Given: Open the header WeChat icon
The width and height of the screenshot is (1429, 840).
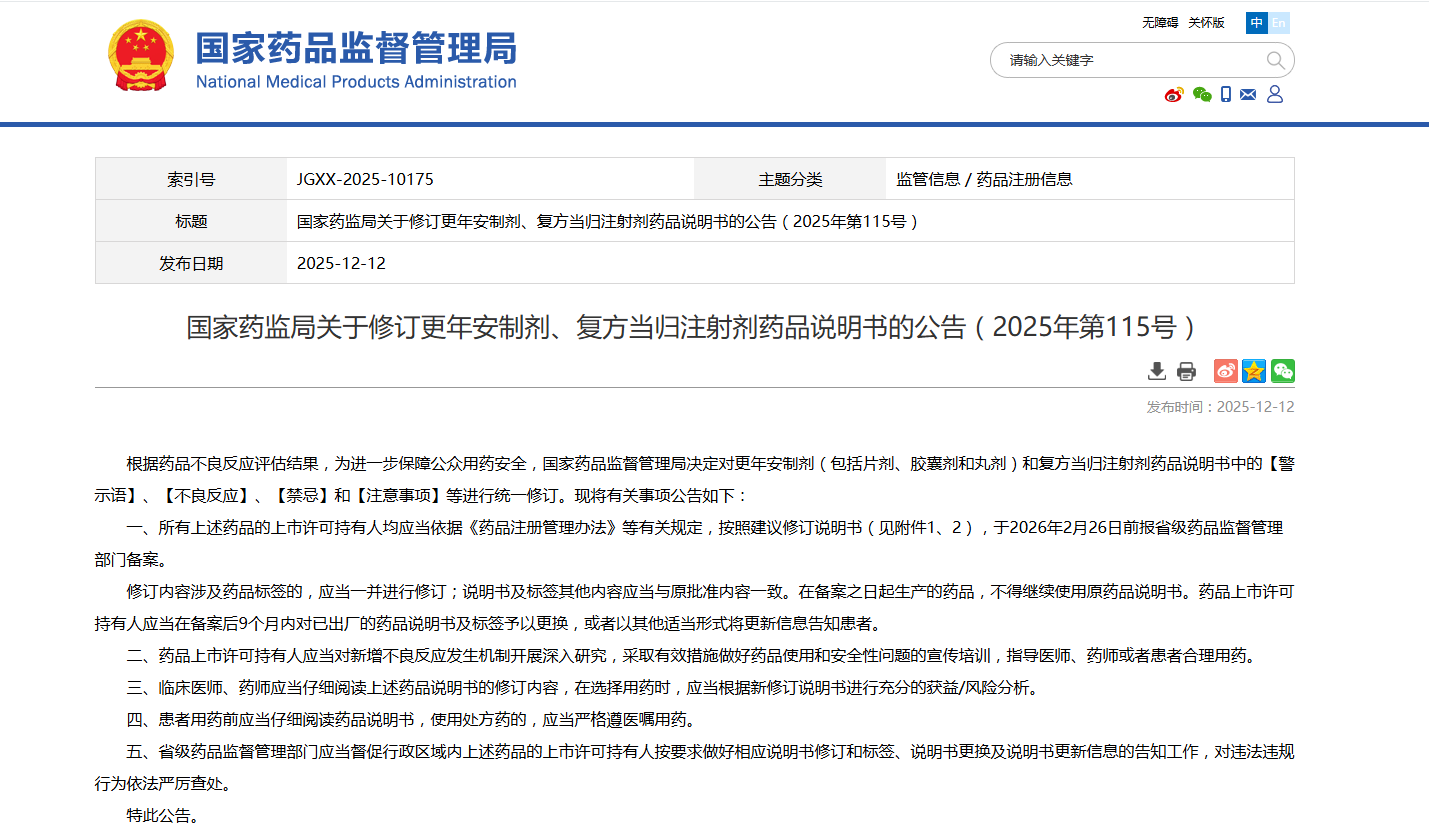Looking at the screenshot, I should (x=1202, y=95).
